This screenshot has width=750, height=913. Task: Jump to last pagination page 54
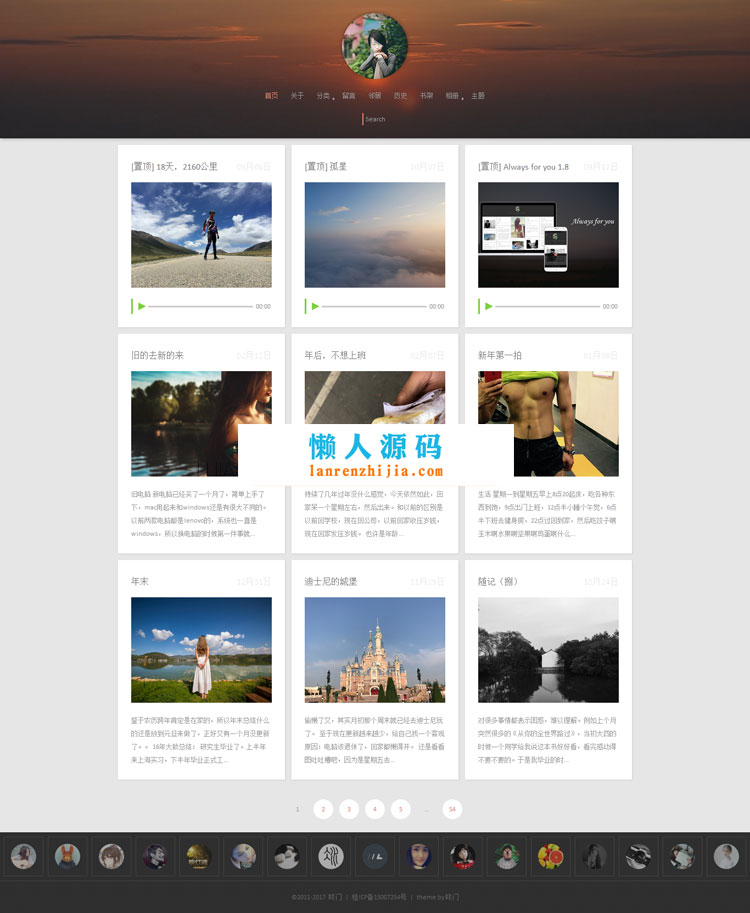click(452, 809)
